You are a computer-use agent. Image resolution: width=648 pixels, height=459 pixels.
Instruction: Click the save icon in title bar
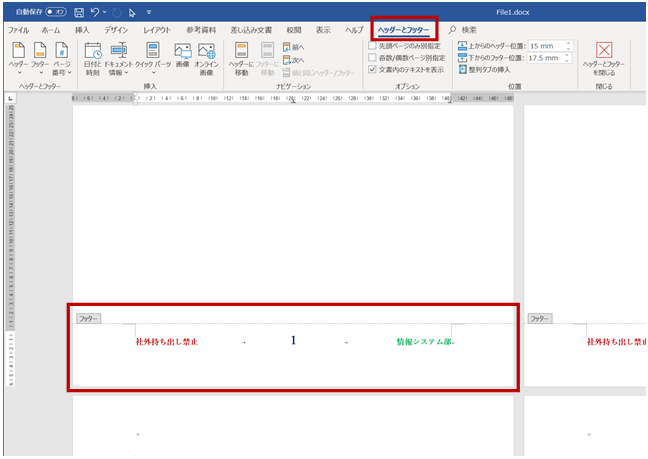point(78,12)
